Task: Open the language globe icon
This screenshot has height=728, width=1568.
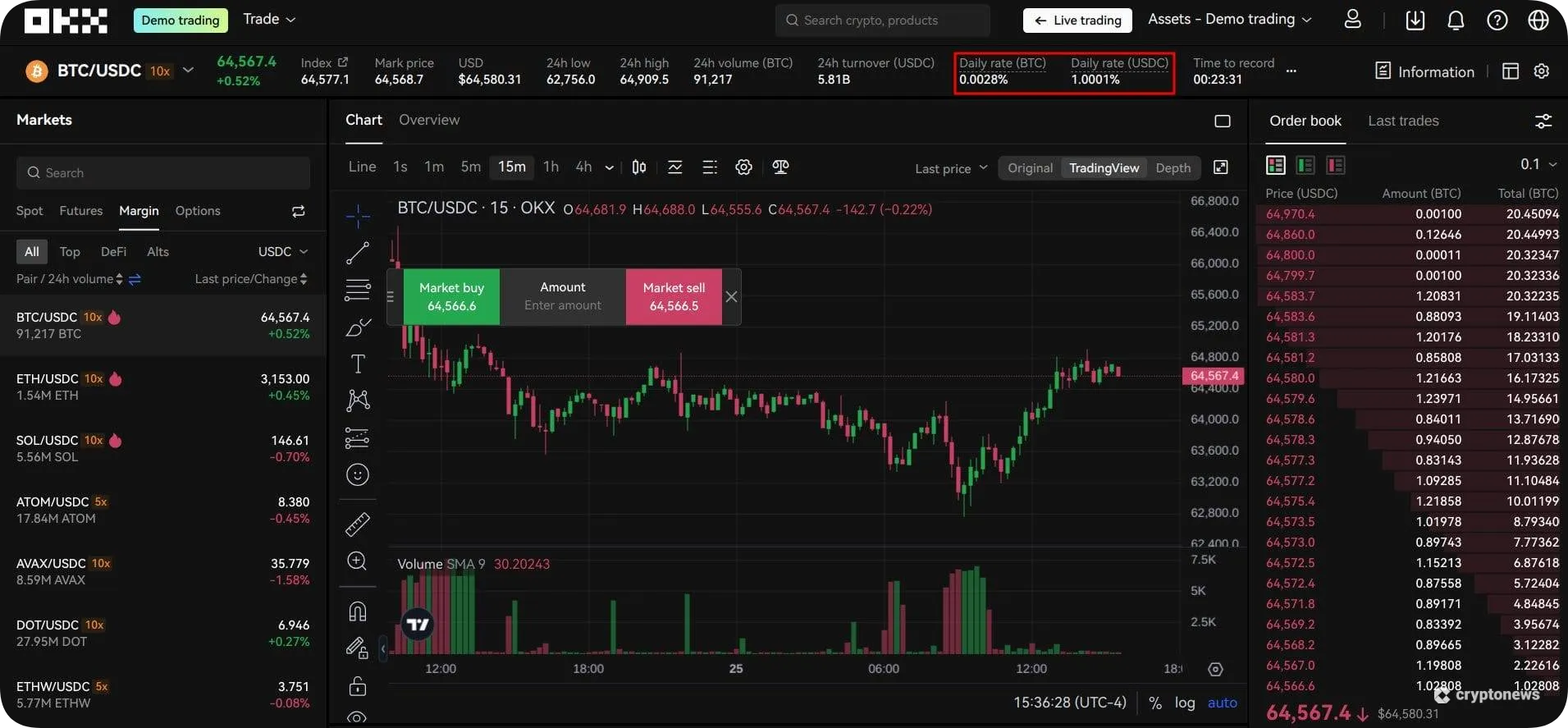Action: (x=1538, y=20)
